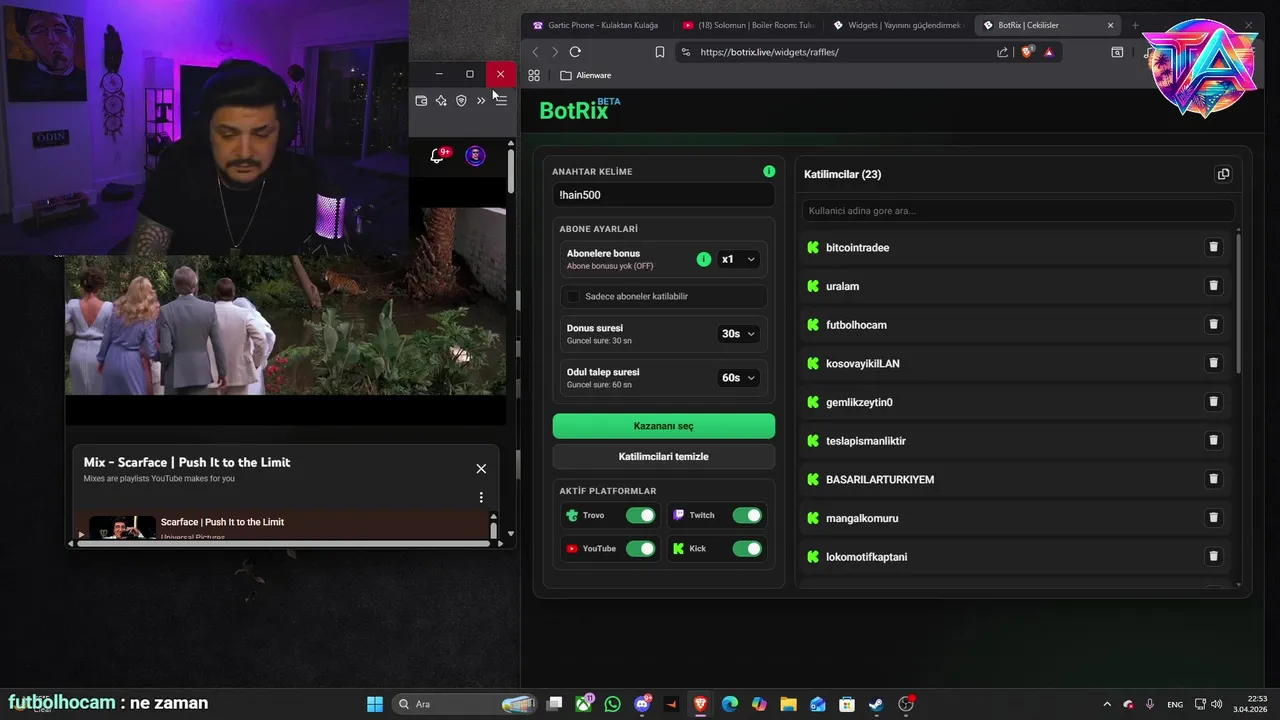Viewport: 1280px width, 720px height.
Task: Click the volume icon in system tray
Action: (x=1217, y=704)
